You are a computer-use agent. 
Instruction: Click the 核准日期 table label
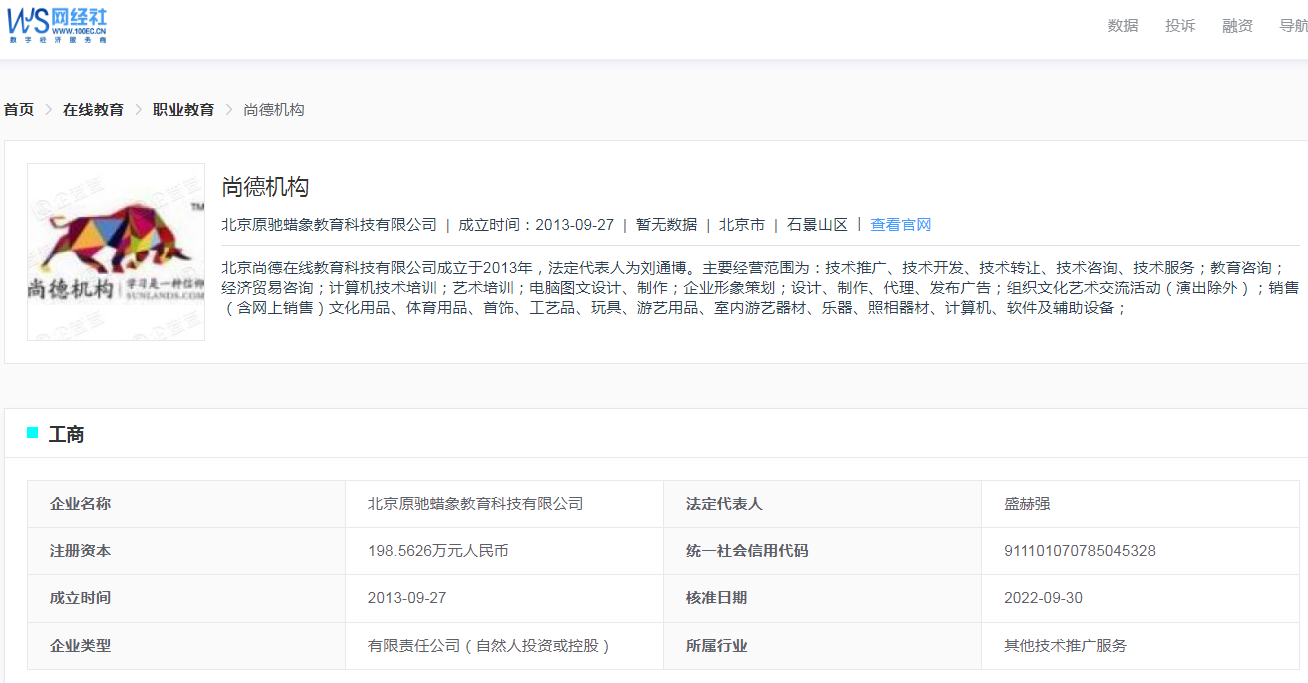(x=716, y=598)
